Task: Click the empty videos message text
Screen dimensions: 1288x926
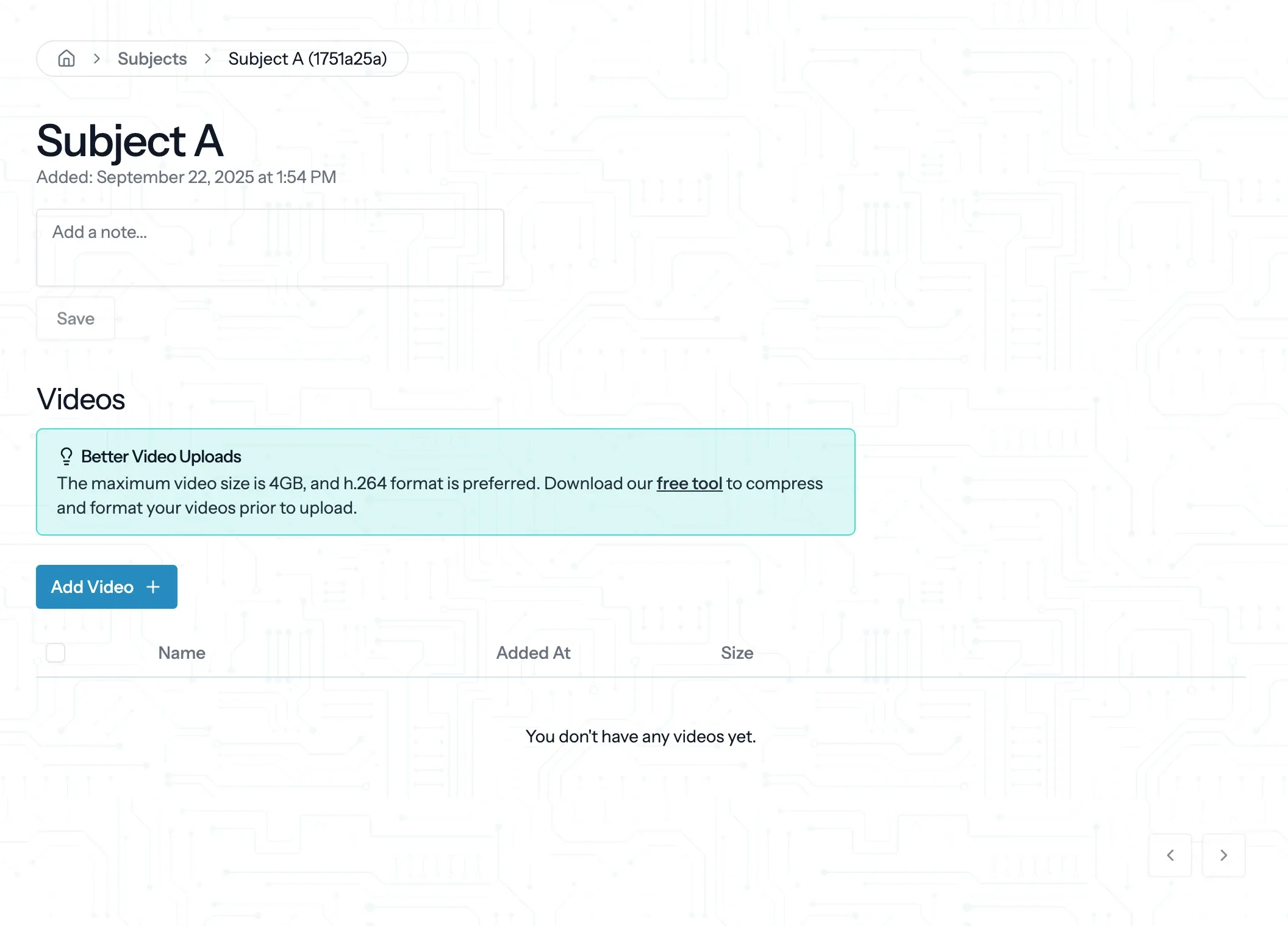Action: coord(640,736)
